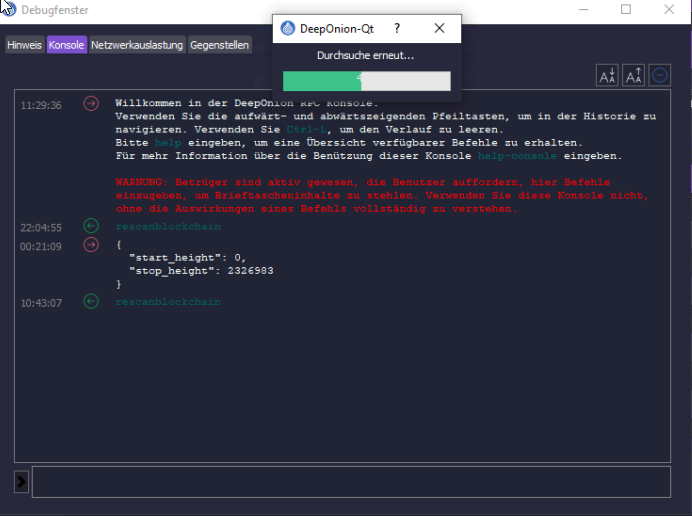Close the Debugfenster window
This screenshot has height=516, width=692.
(x=669, y=9)
